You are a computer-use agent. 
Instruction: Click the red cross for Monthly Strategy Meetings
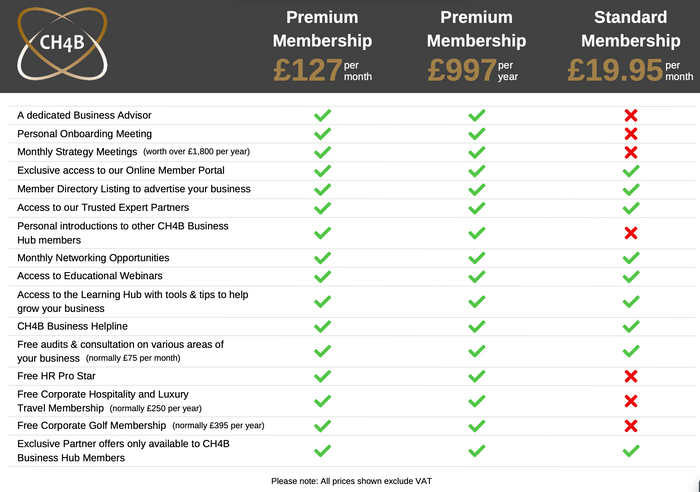click(631, 153)
